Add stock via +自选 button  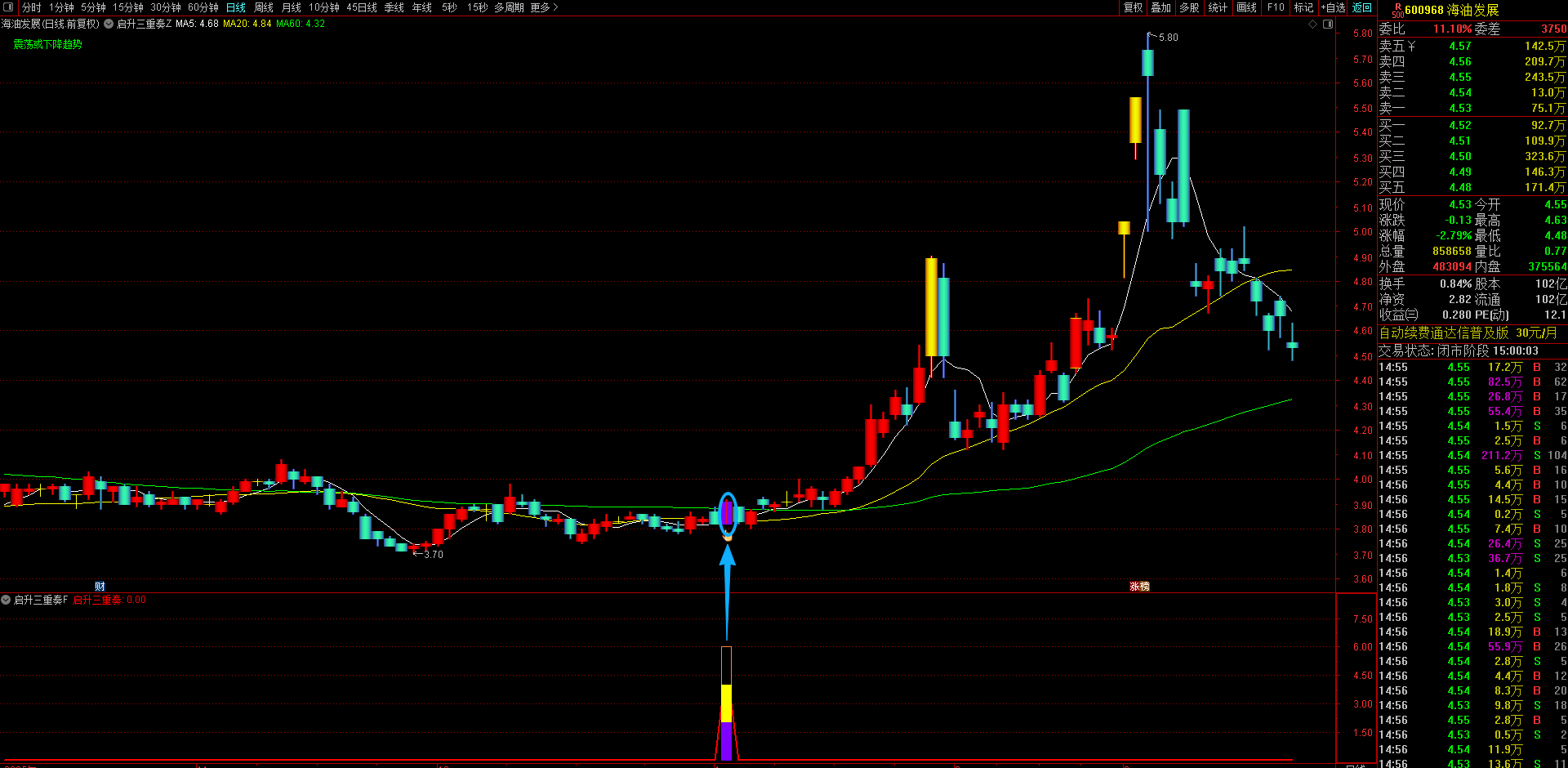(1334, 7)
